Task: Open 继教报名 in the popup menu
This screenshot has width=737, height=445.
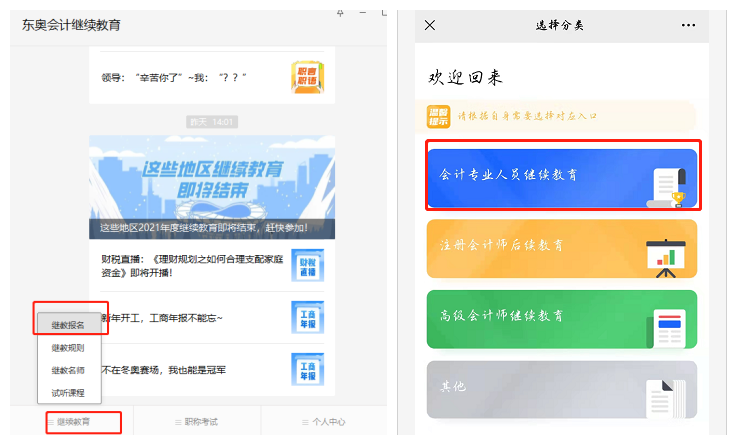Action: (69, 324)
